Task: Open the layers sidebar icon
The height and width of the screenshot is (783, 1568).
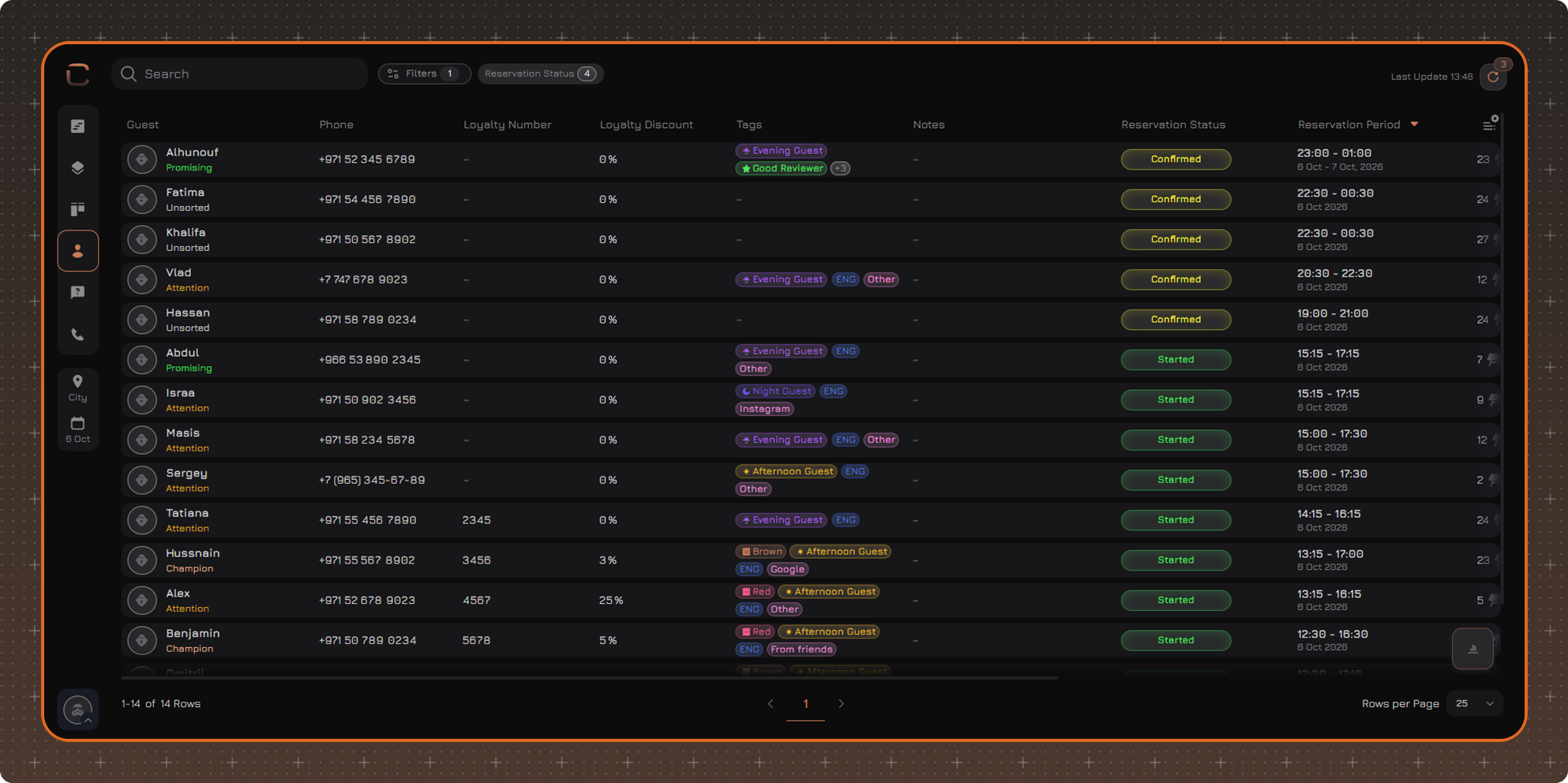Action: (x=77, y=167)
